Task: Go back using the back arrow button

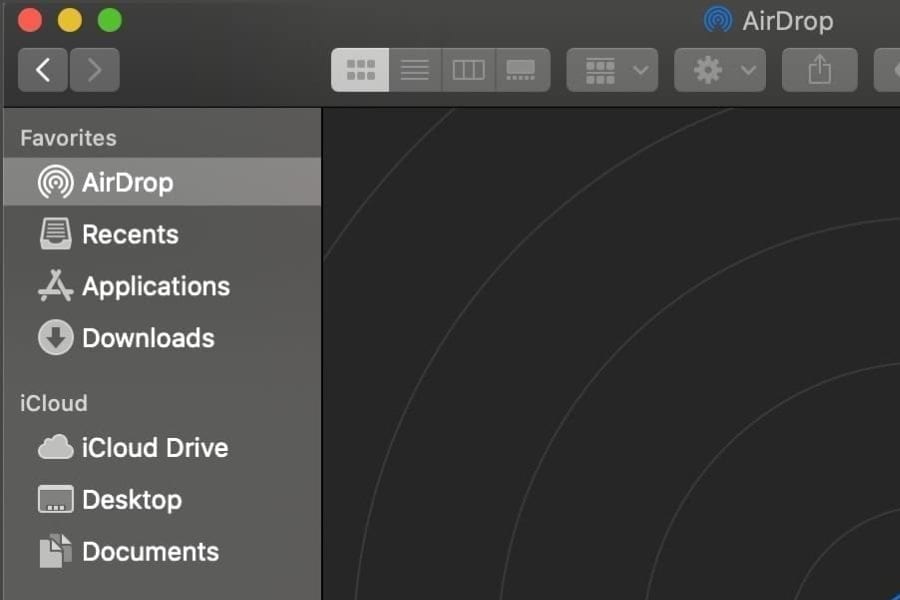Action: (x=42, y=69)
